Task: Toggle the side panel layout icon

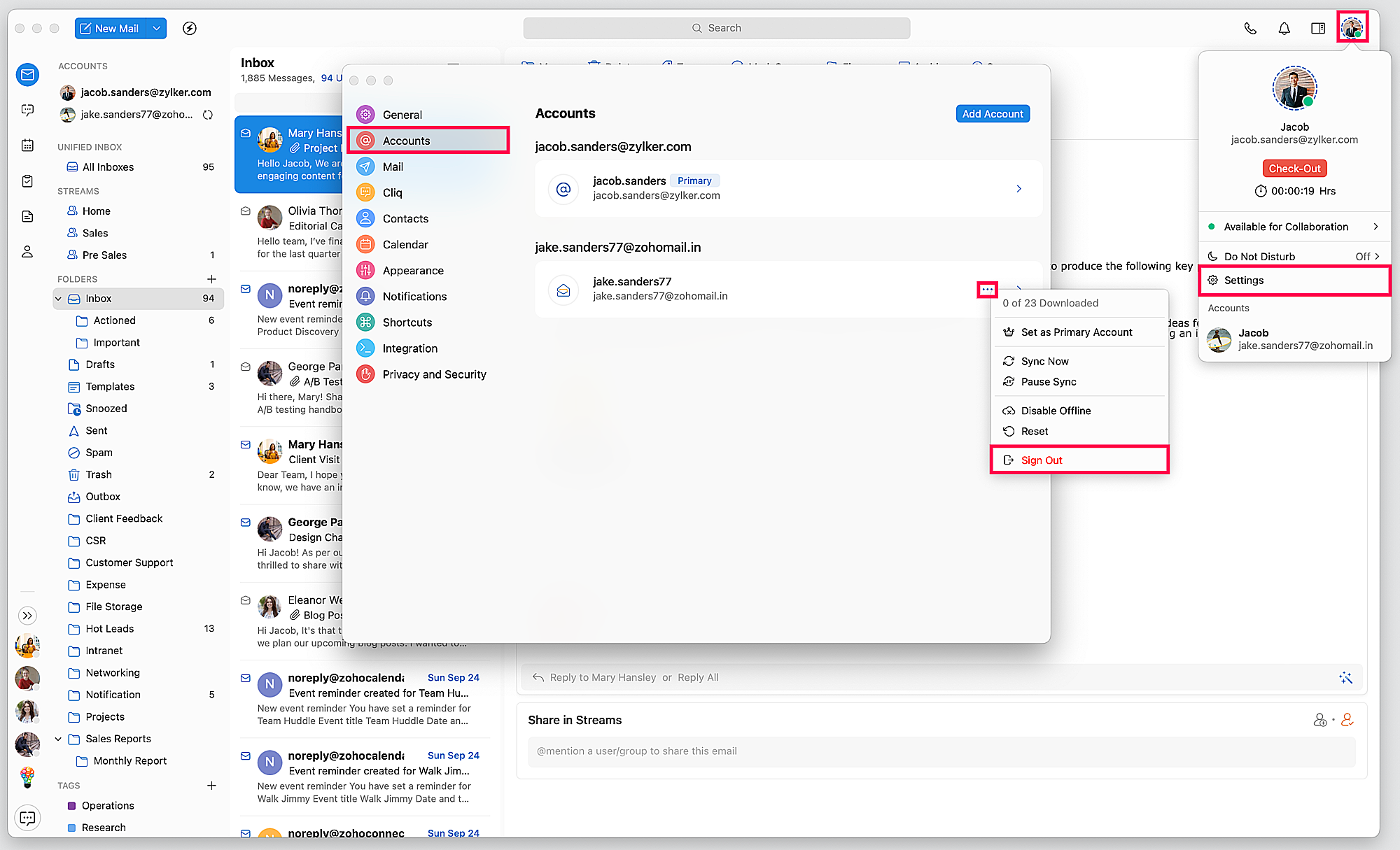Action: coord(1317,29)
